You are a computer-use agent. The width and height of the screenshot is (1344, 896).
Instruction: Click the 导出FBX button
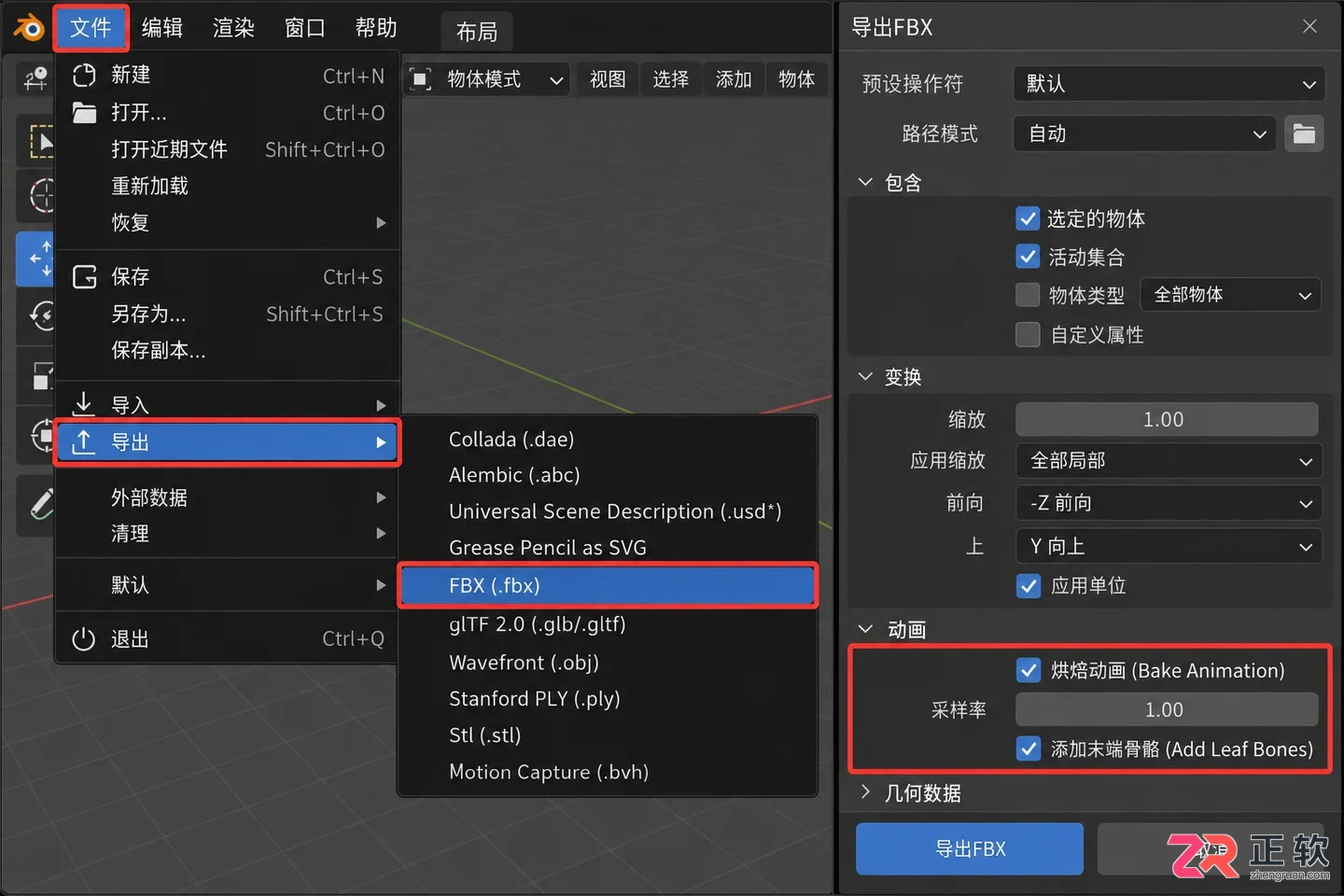click(x=970, y=848)
